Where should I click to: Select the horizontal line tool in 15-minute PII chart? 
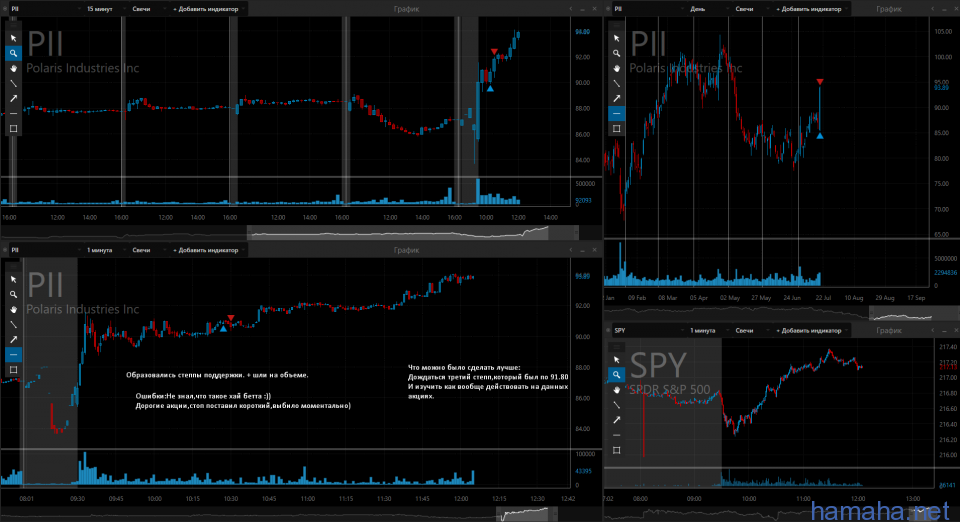pos(13,113)
